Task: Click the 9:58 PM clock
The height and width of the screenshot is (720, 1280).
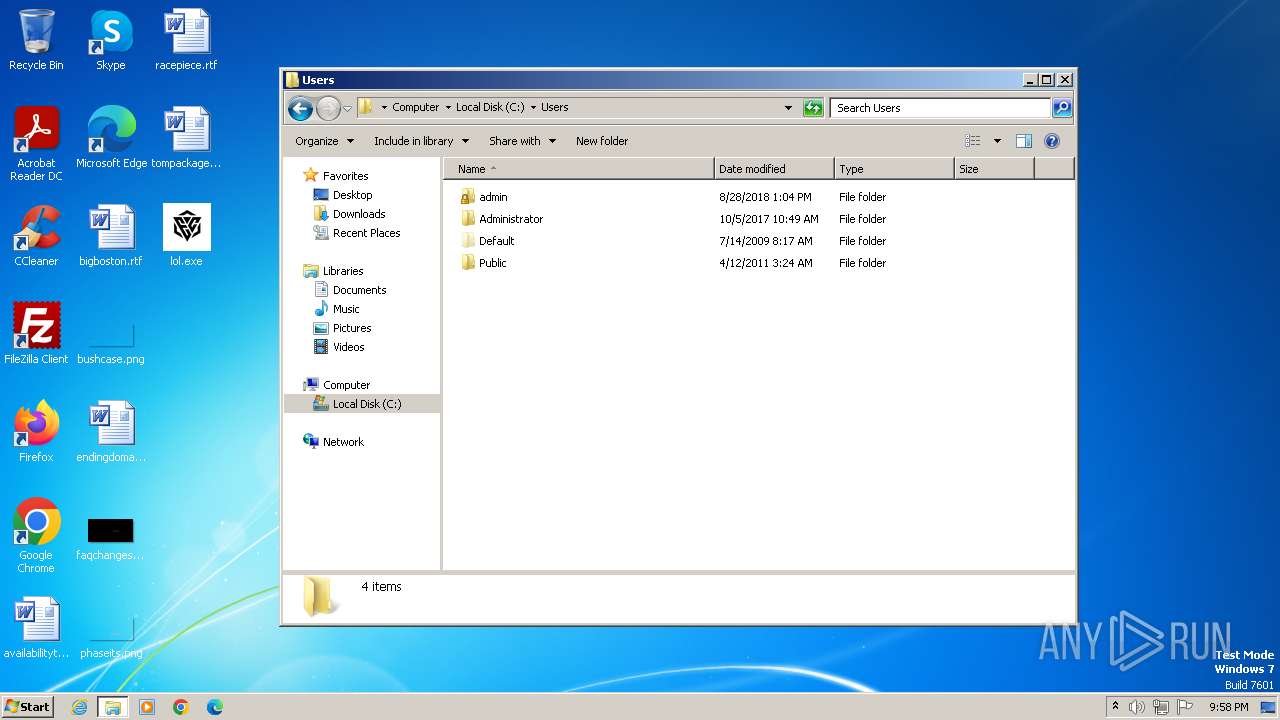Action: coord(1228,707)
